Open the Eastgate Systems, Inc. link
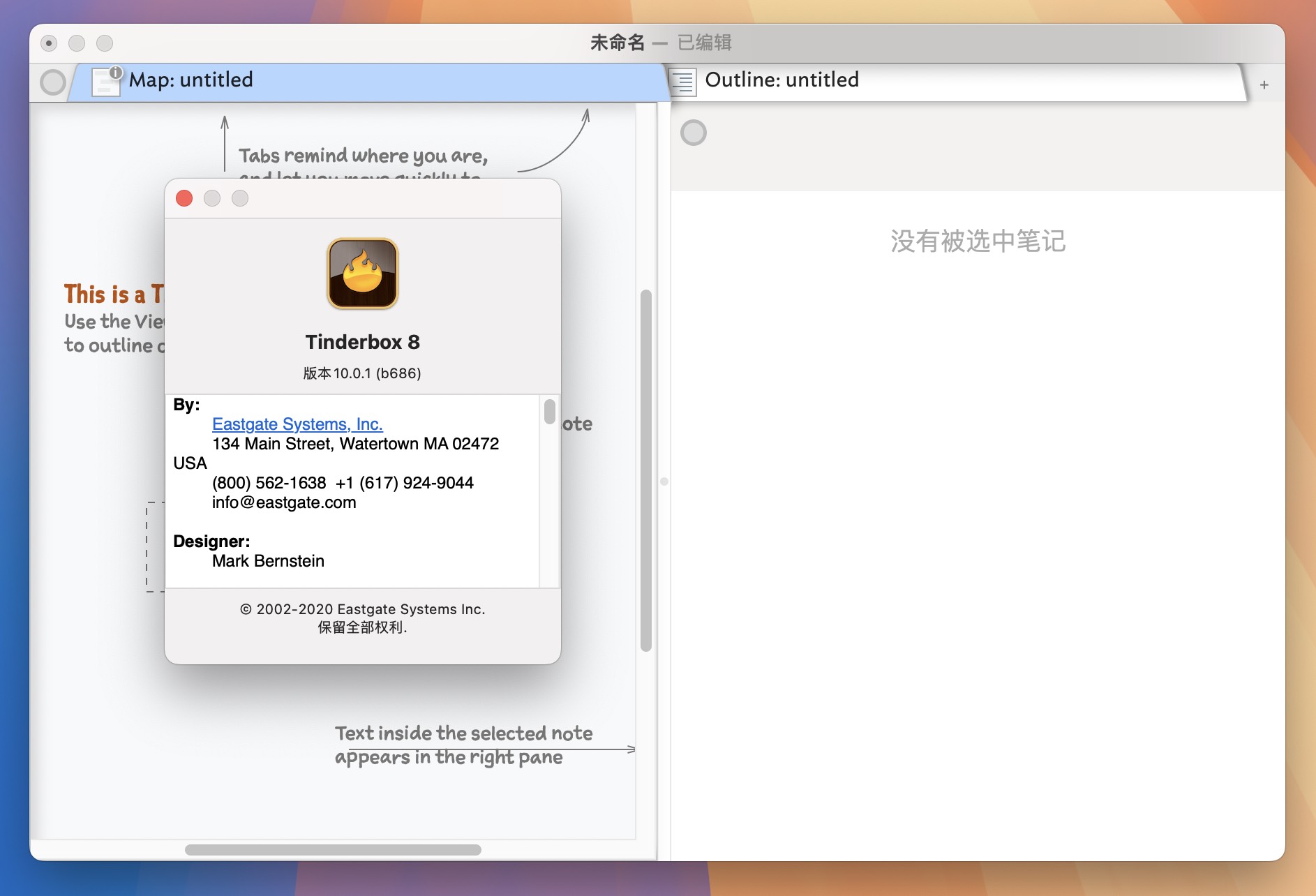 (x=297, y=424)
